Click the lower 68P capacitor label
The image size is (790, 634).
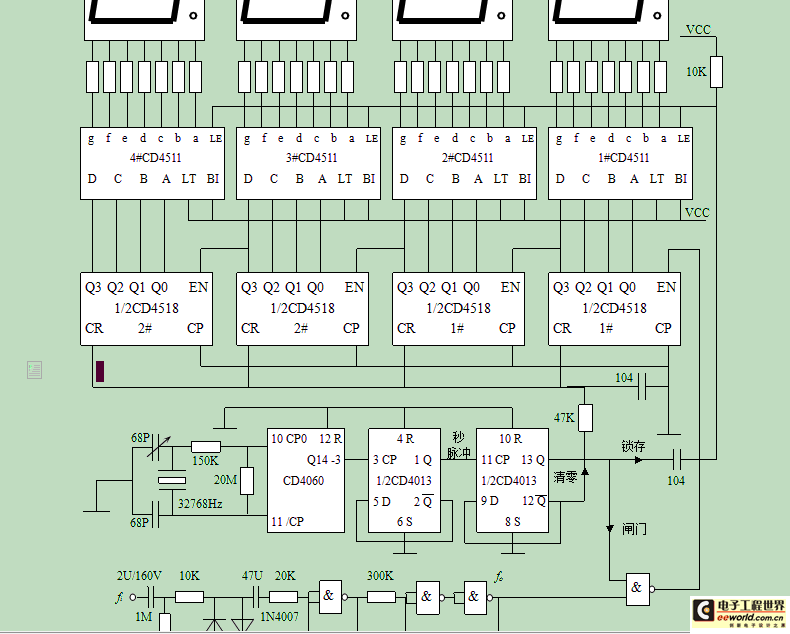click(140, 522)
